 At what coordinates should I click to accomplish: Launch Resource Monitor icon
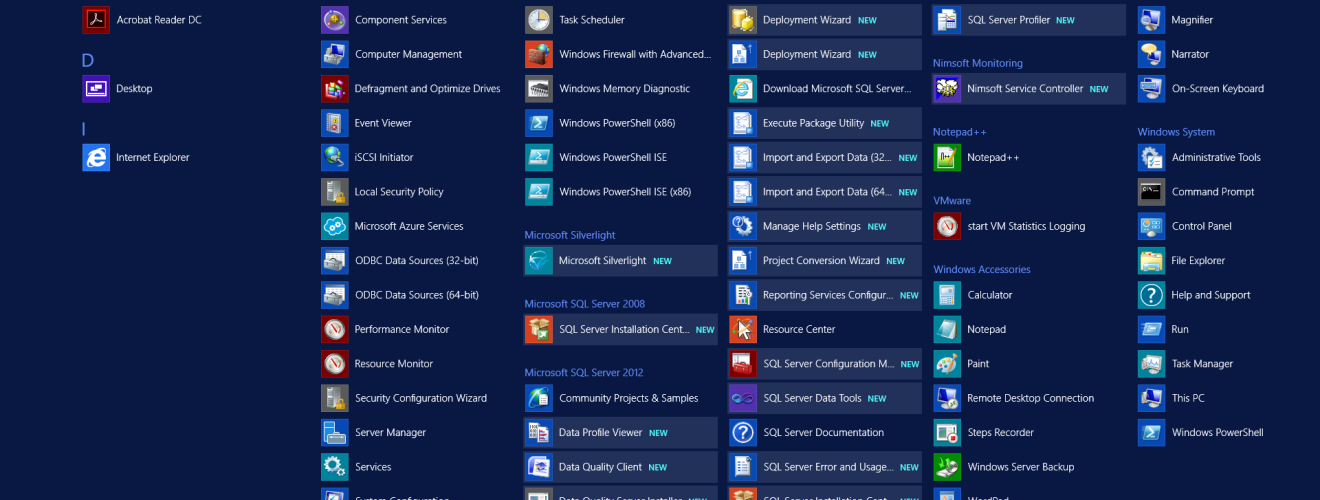click(335, 364)
